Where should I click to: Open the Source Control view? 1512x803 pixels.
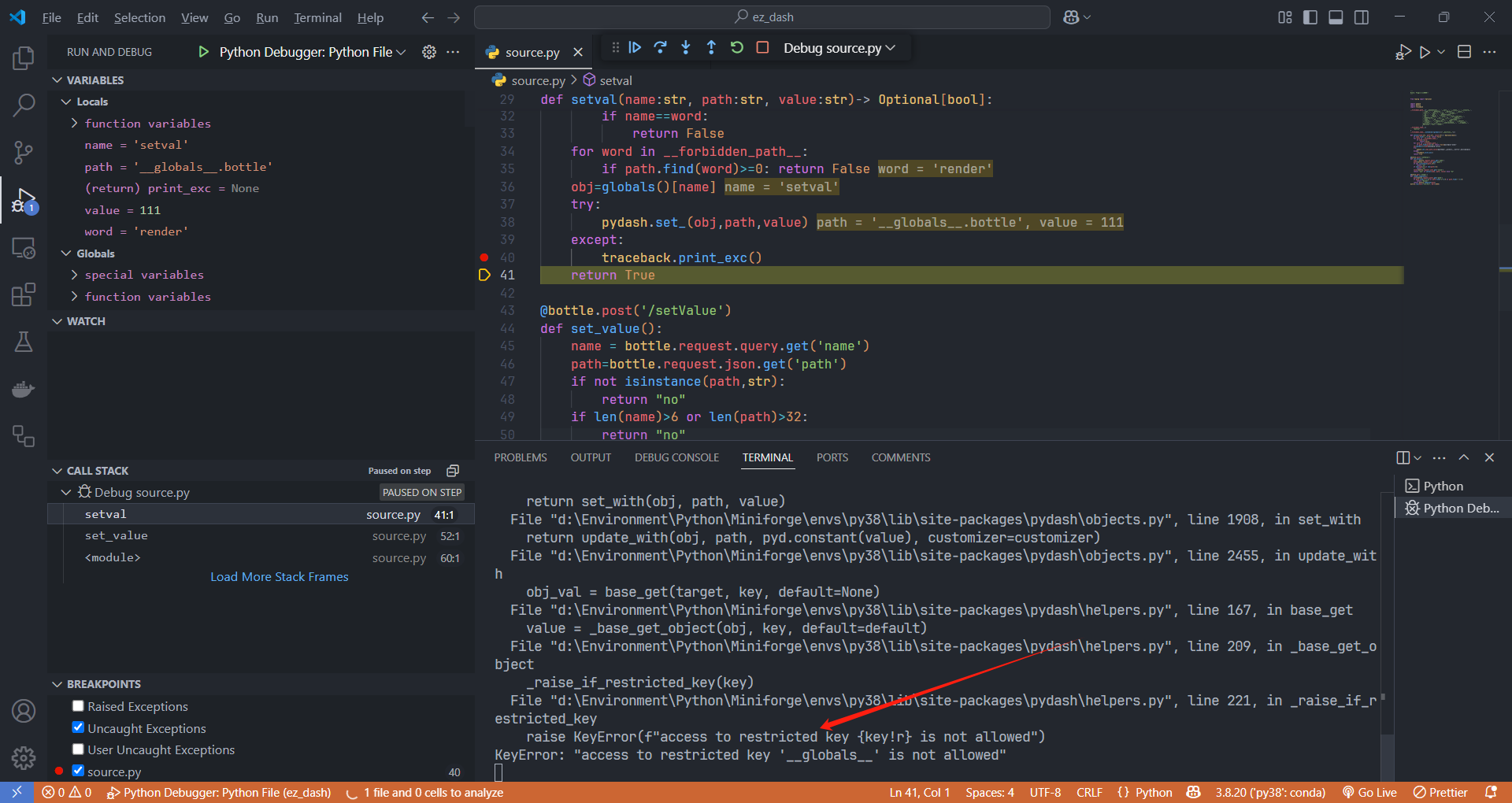click(x=24, y=152)
